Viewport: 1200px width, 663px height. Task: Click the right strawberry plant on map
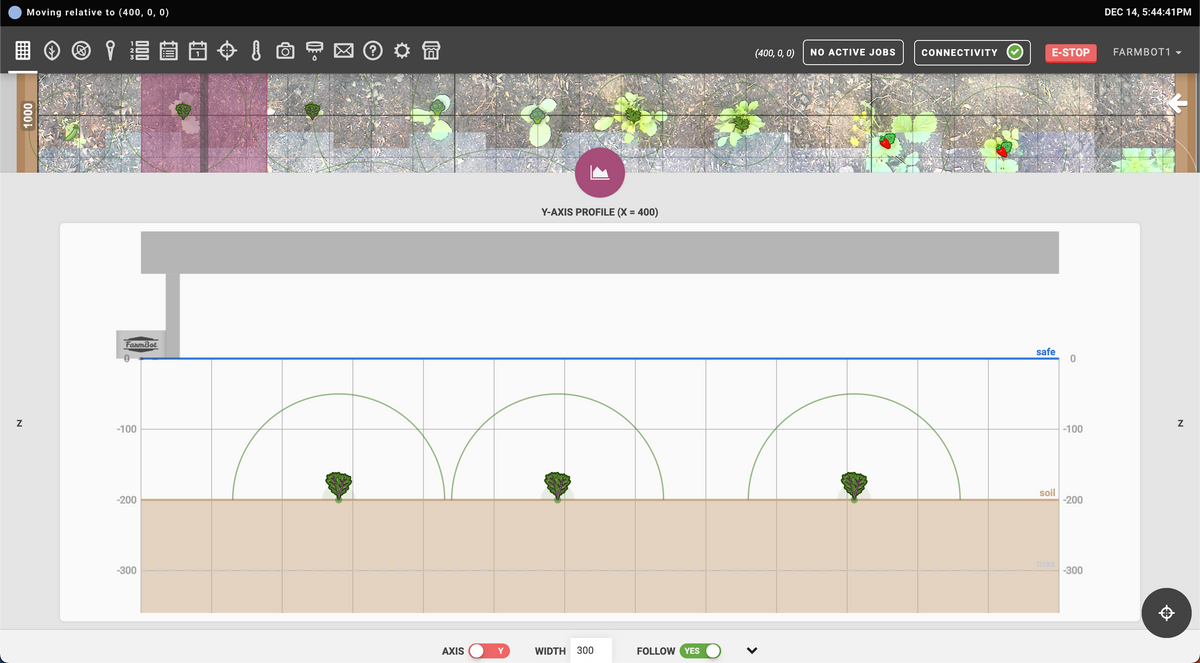(1003, 149)
